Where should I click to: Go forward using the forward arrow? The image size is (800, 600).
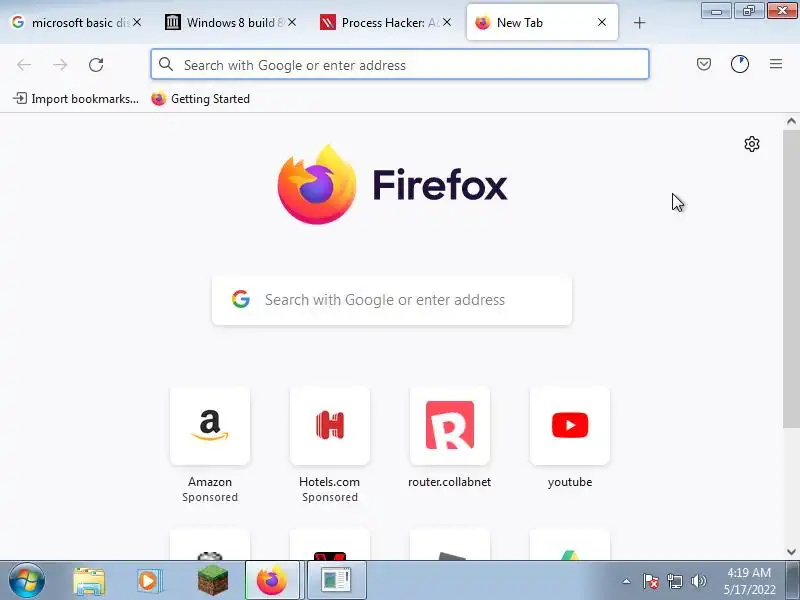[x=60, y=65]
